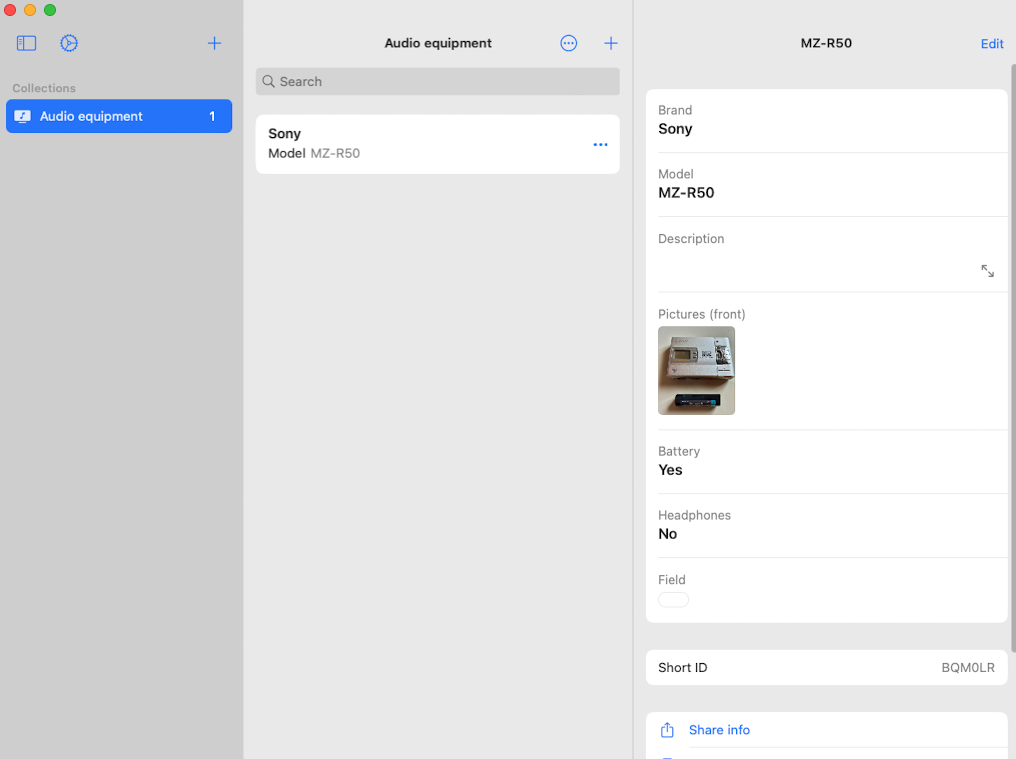
Task: Click the Model value MZ-R50 in details
Action: pos(686,193)
